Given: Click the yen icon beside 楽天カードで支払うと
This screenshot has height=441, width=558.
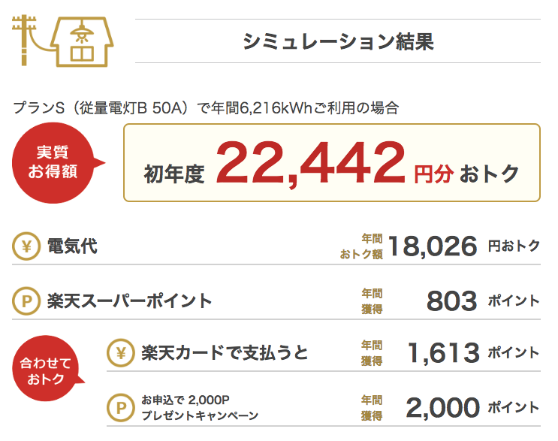Looking at the screenshot, I should pos(121,353).
